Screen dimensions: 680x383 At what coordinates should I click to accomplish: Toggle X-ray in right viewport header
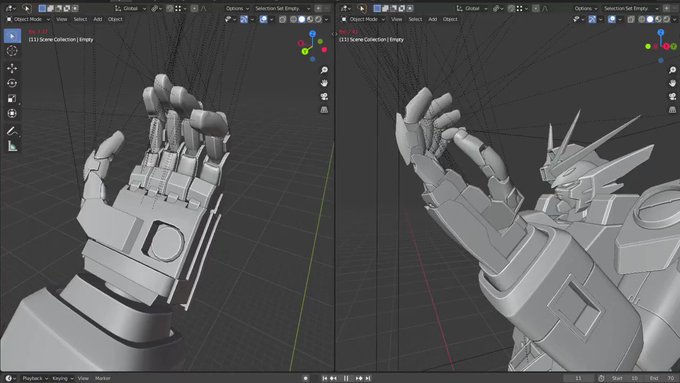click(x=631, y=20)
